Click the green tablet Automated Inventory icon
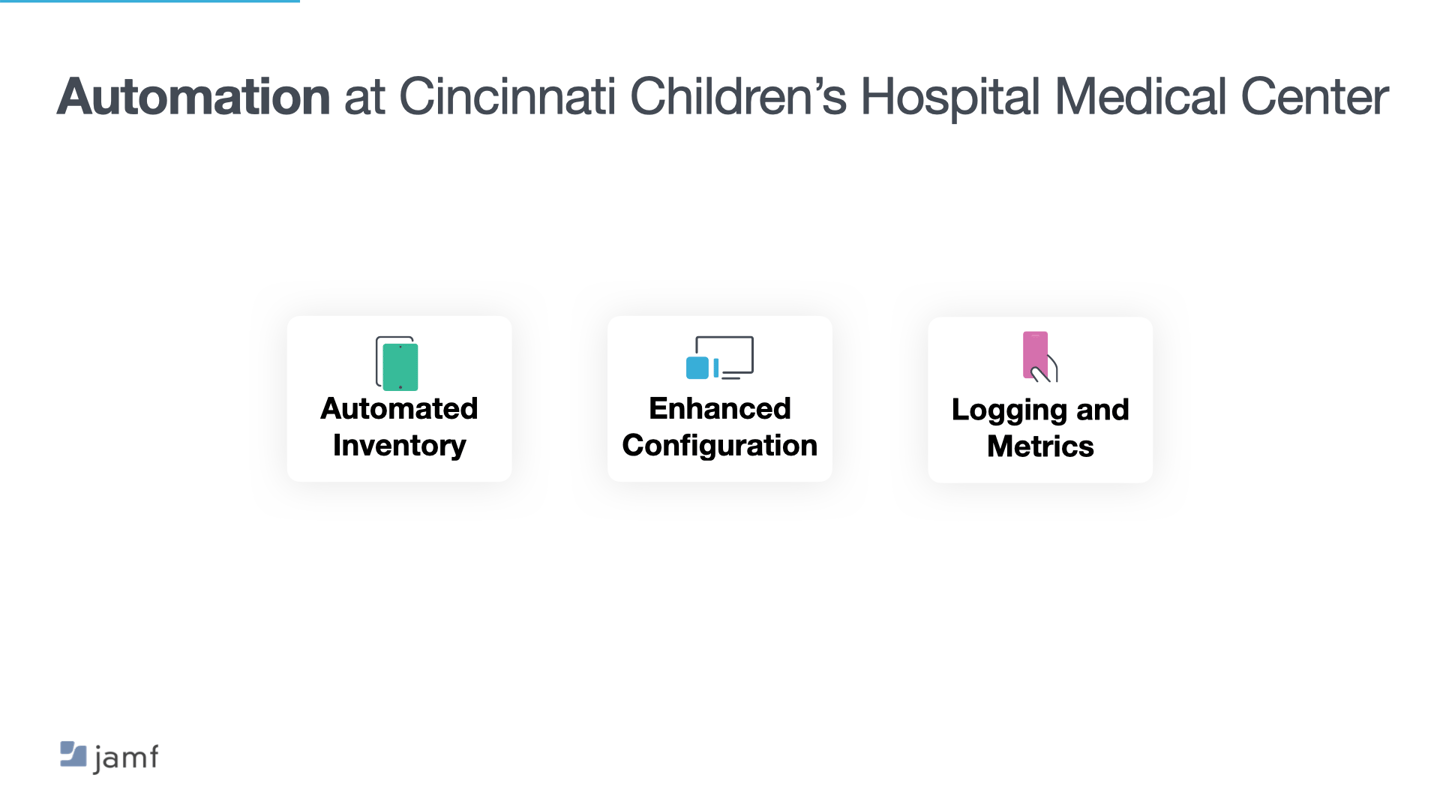Screen dimensions: 1440x800 [x=397, y=363]
